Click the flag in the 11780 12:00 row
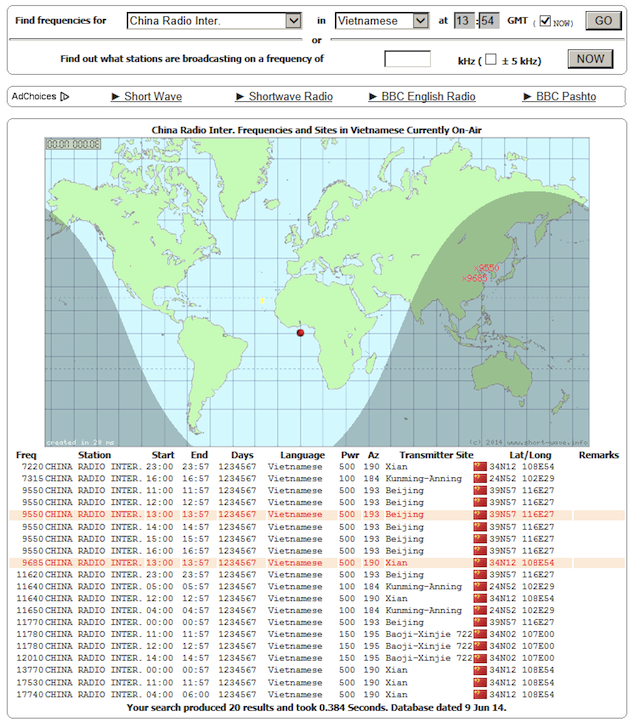The image size is (640, 722). coord(480,646)
